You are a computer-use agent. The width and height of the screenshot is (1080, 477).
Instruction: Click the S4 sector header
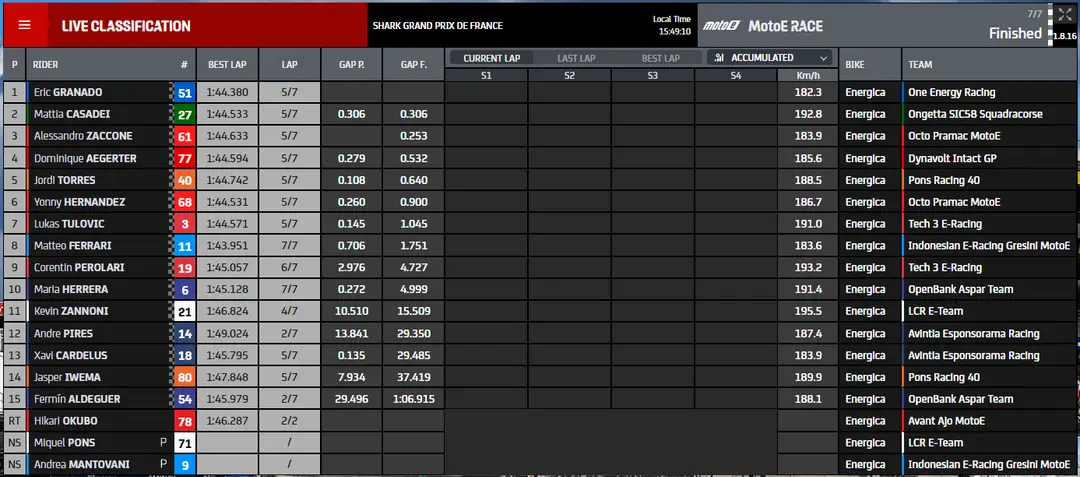[736, 76]
